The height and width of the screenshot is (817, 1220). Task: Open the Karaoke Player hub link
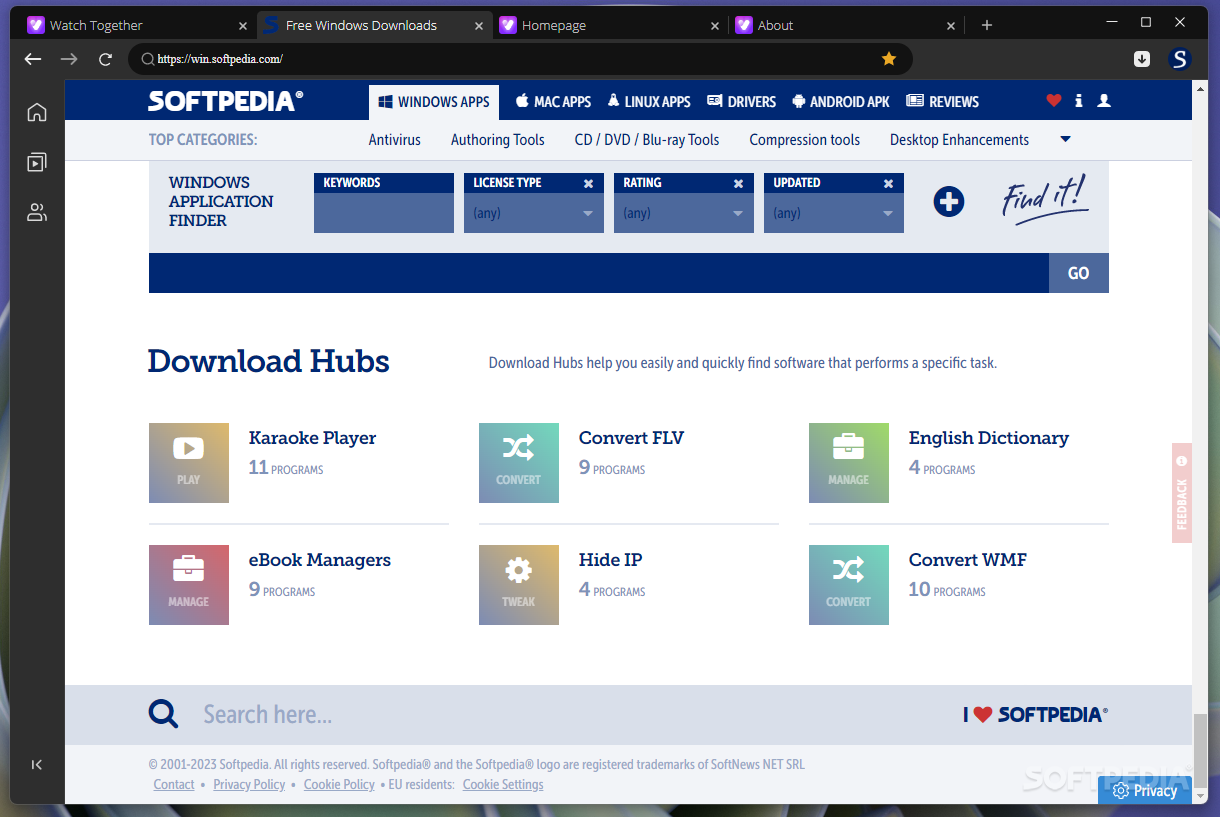click(313, 438)
